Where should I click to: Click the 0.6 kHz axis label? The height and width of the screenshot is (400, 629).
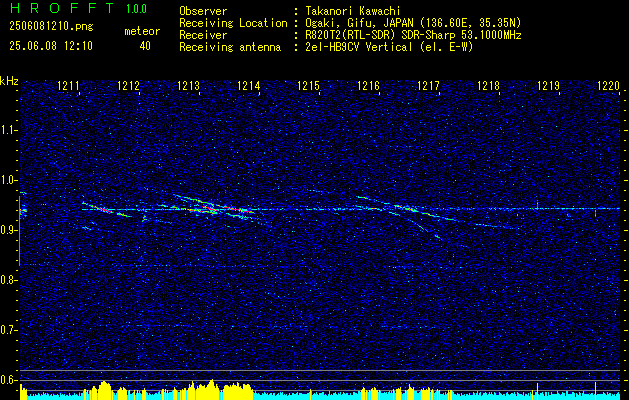click(x=8, y=380)
